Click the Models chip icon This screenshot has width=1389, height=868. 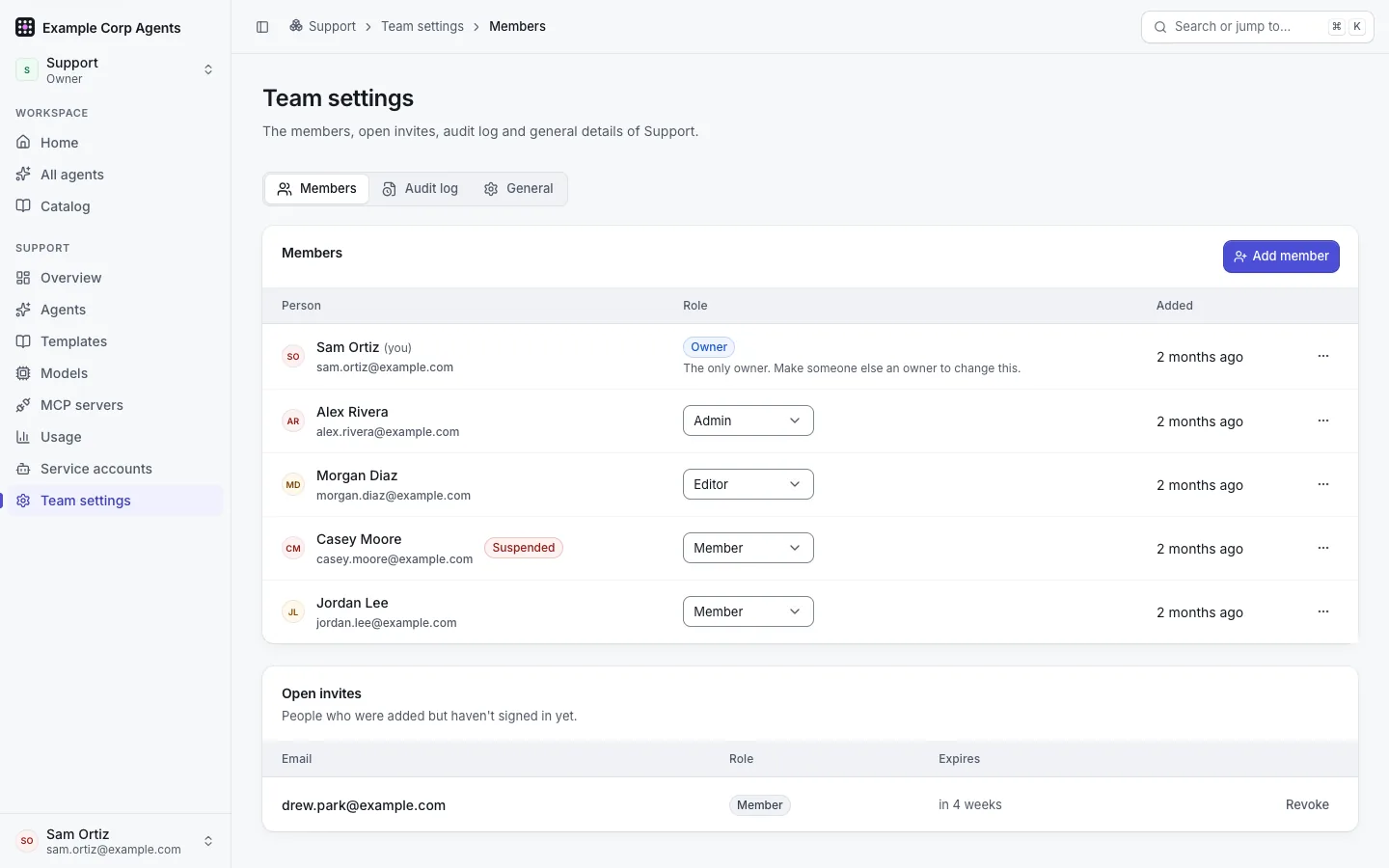(x=23, y=373)
